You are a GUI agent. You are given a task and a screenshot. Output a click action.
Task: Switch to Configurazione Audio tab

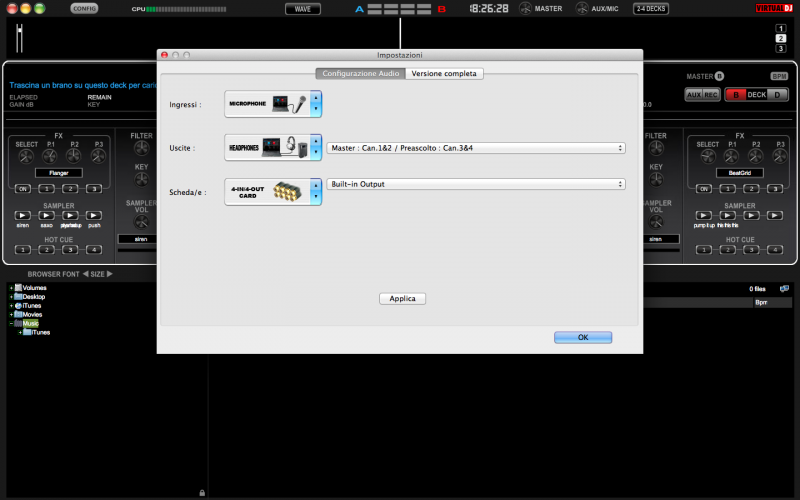[x=360, y=73]
